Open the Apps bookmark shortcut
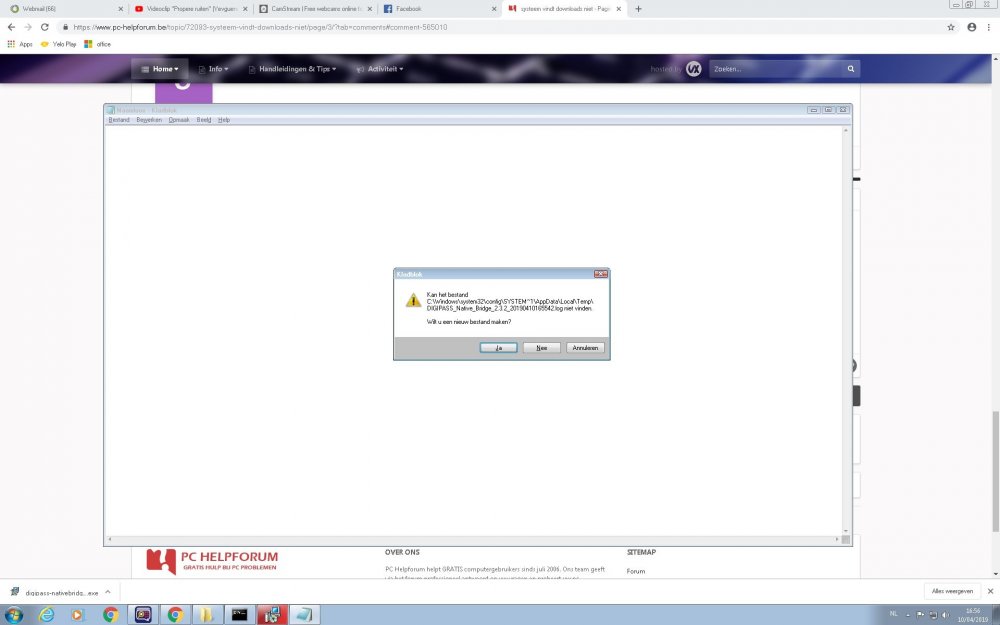 pos(20,44)
